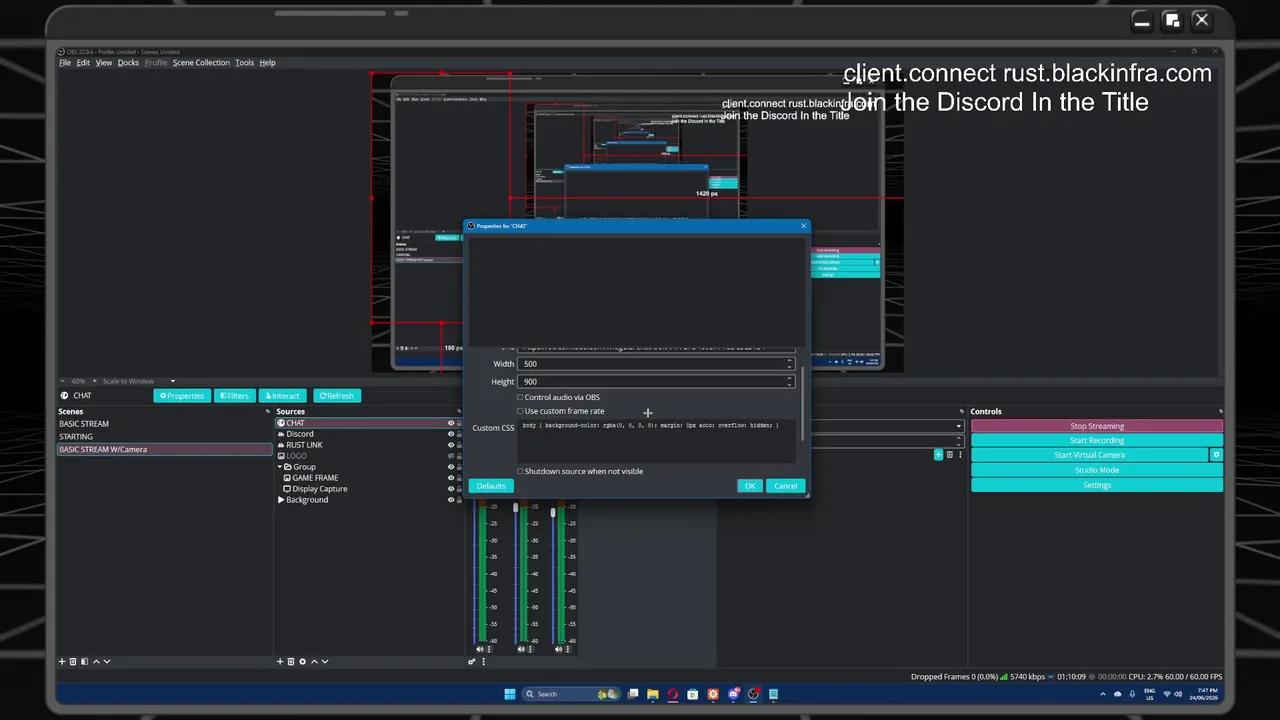Remove the scene transition with trash icon
This screenshot has height=720, width=1280.
949,455
